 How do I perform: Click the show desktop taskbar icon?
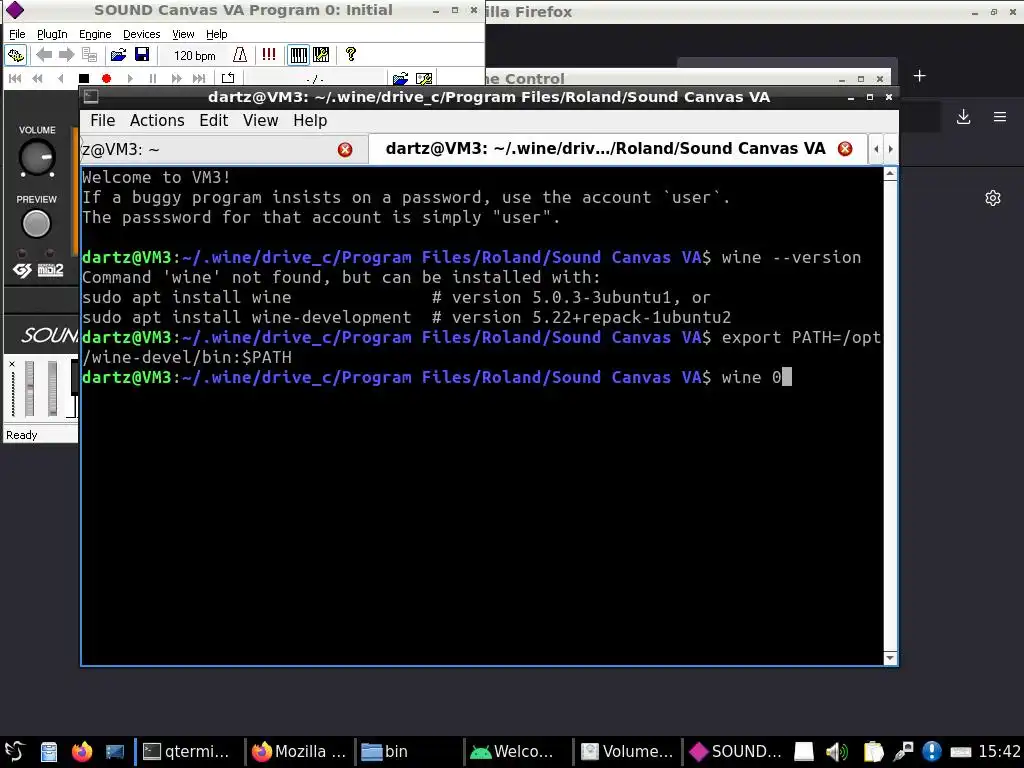pos(115,752)
